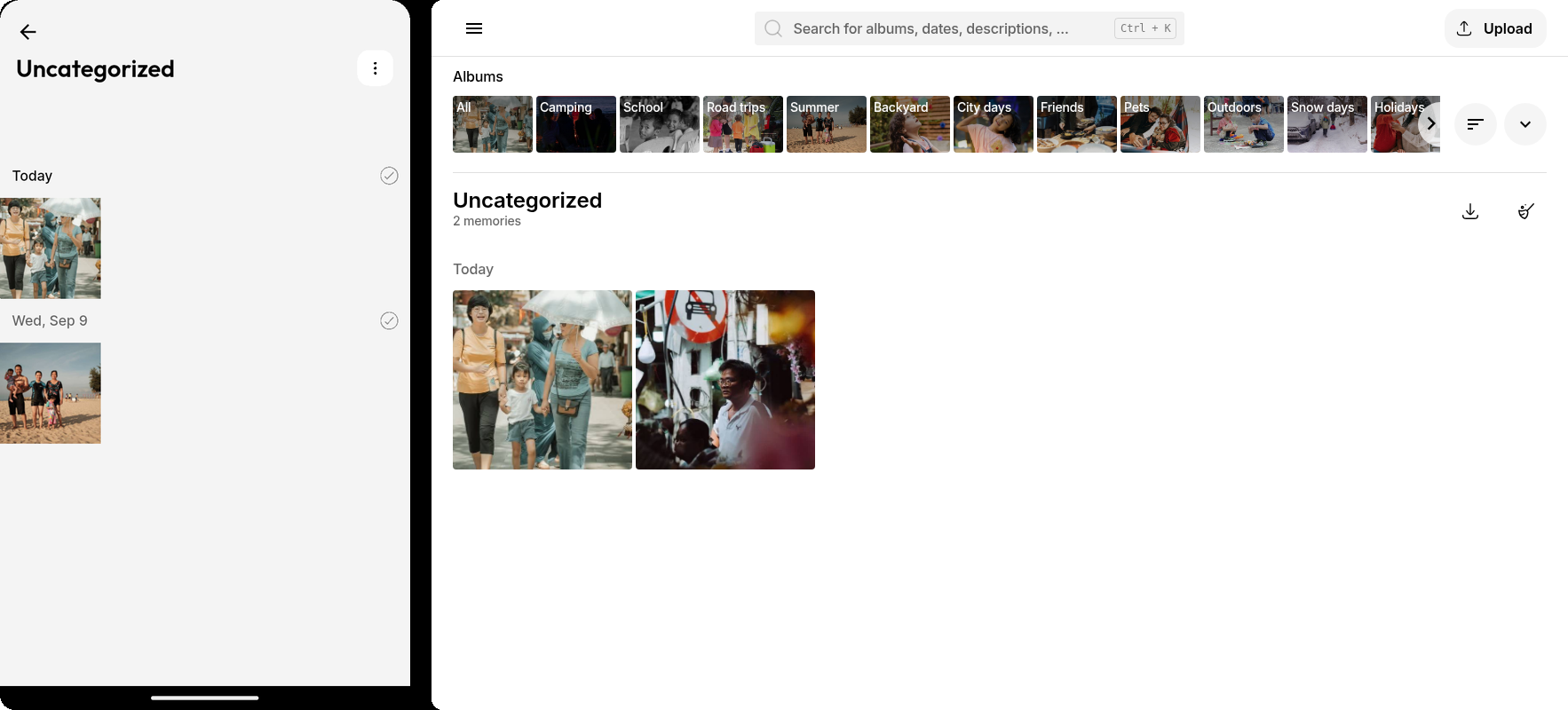Screen dimensions: 1568x710
Task: Open the Pets album
Action: pyautogui.click(x=1160, y=124)
